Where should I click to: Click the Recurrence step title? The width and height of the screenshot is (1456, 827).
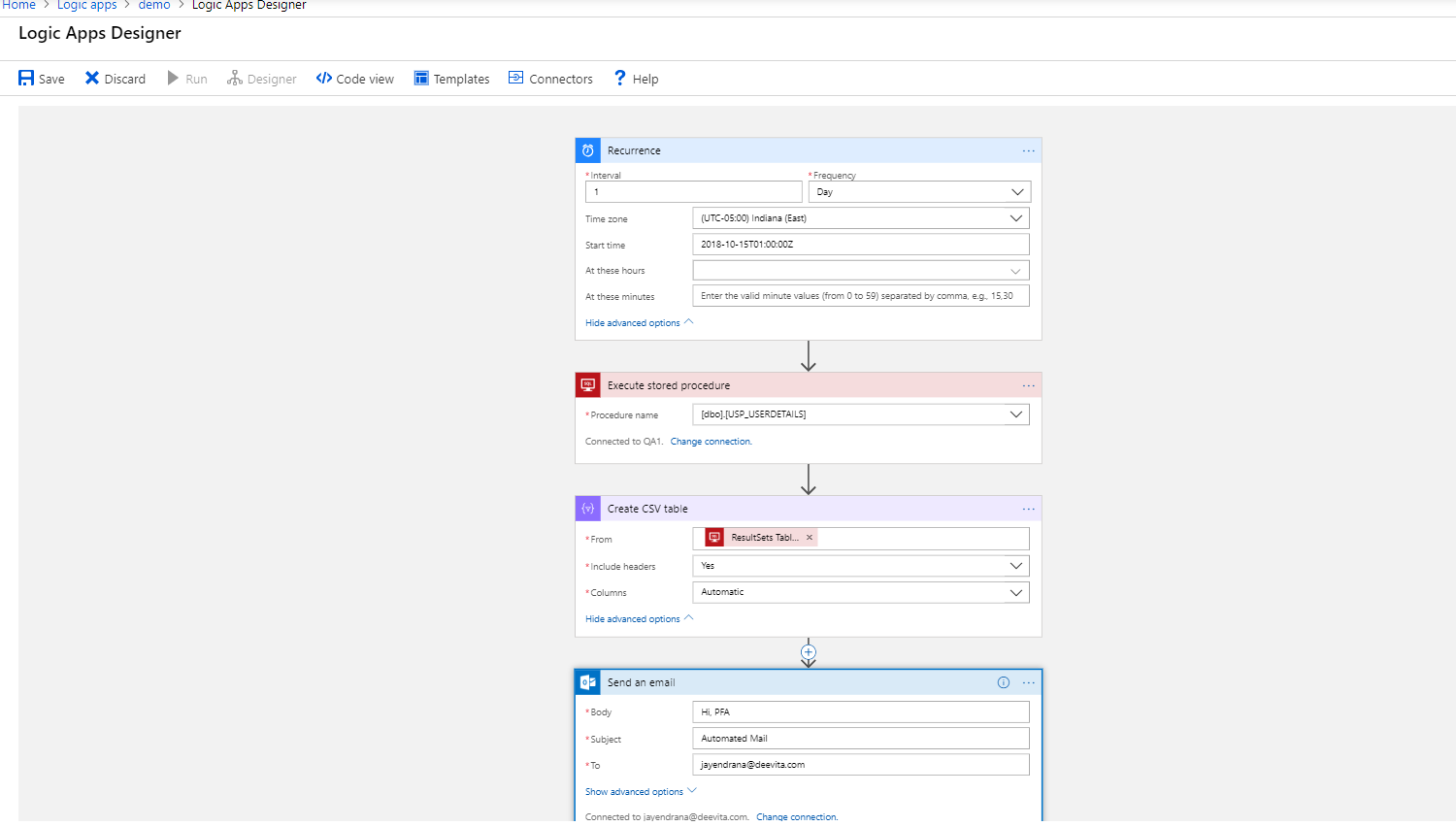click(x=634, y=150)
